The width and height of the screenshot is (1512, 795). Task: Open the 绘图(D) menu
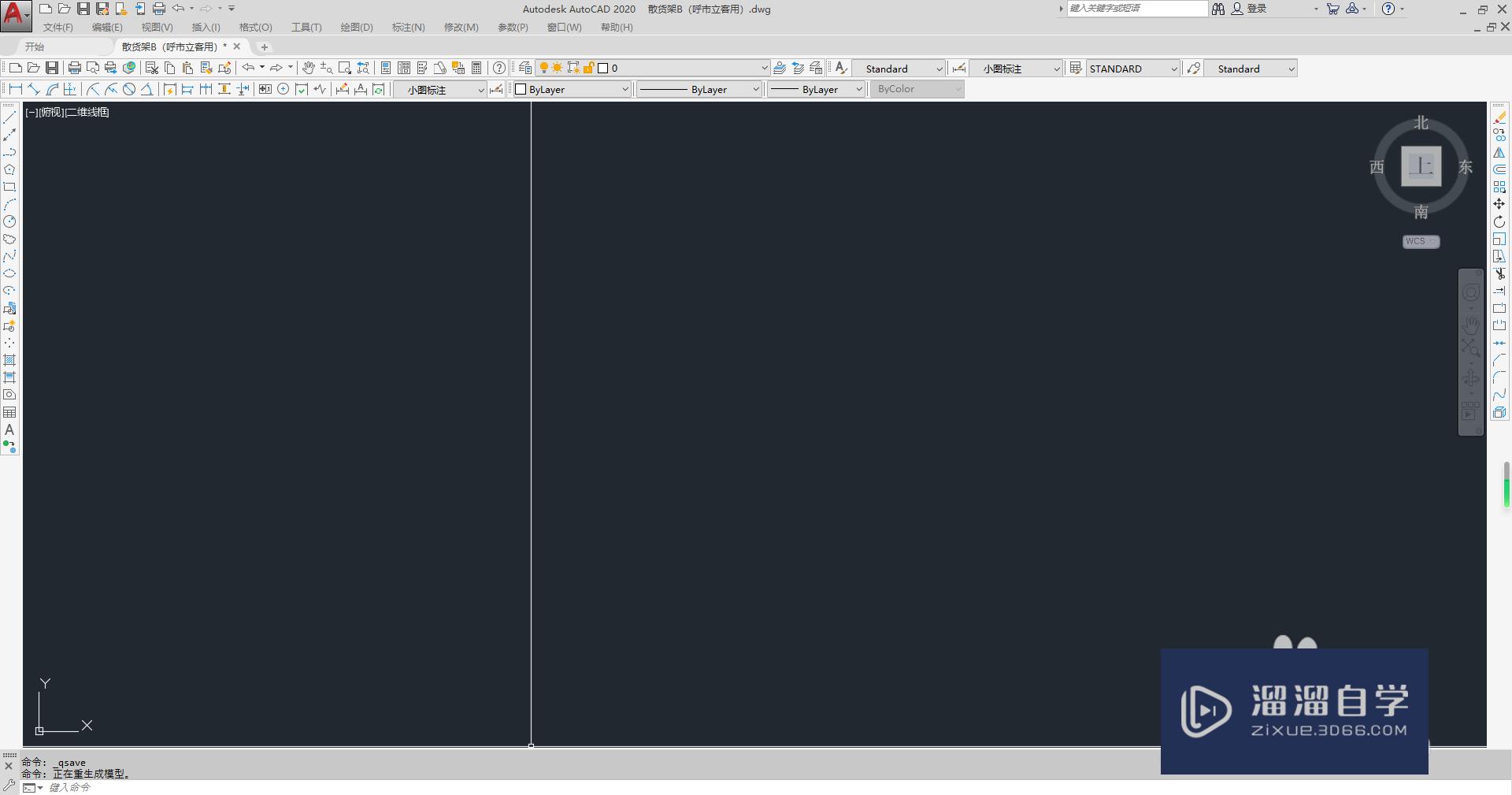click(x=357, y=28)
